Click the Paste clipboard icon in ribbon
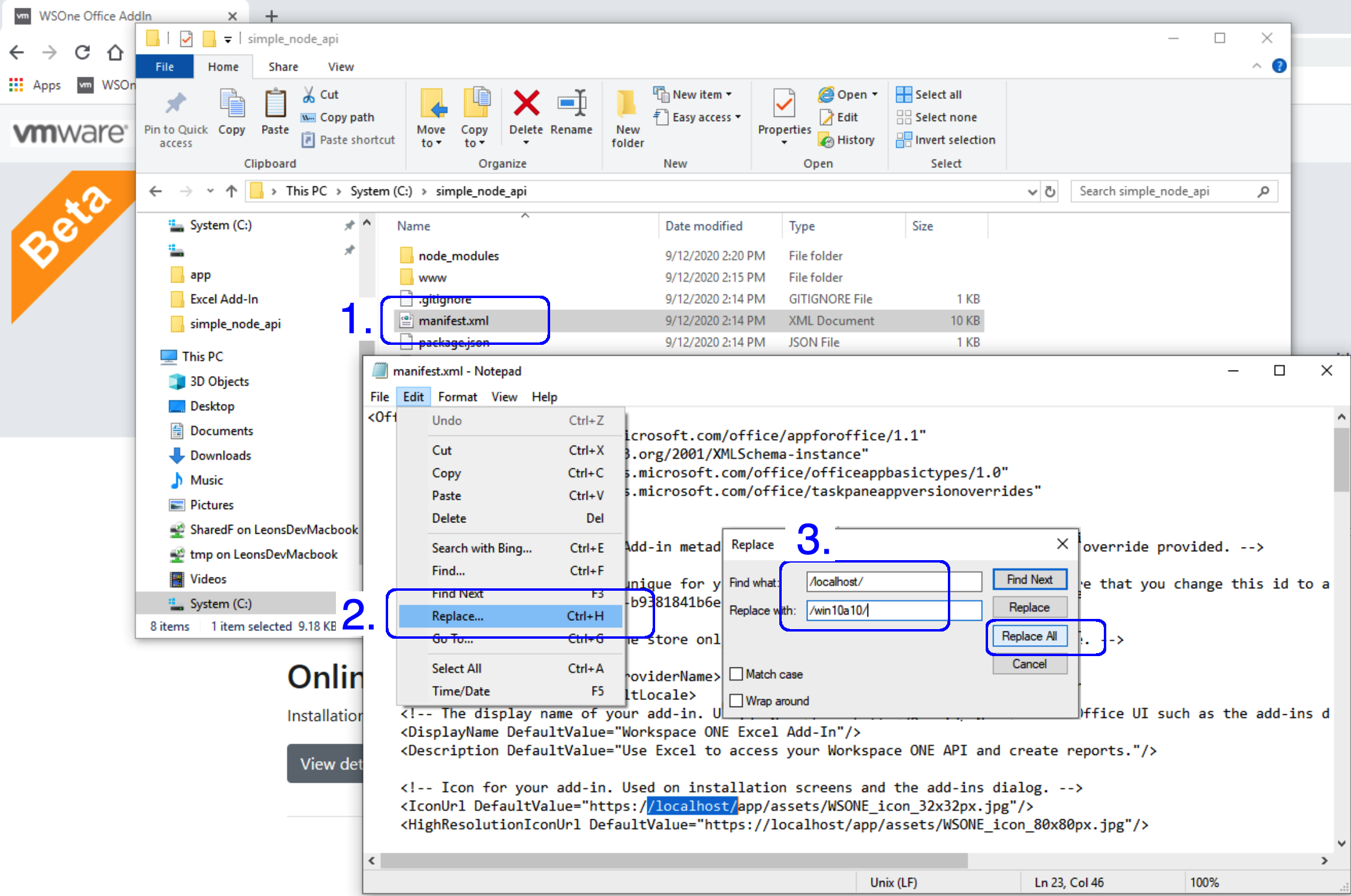The height and width of the screenshot is (896, 1351). pyautogui.click(x=275, y=104)
